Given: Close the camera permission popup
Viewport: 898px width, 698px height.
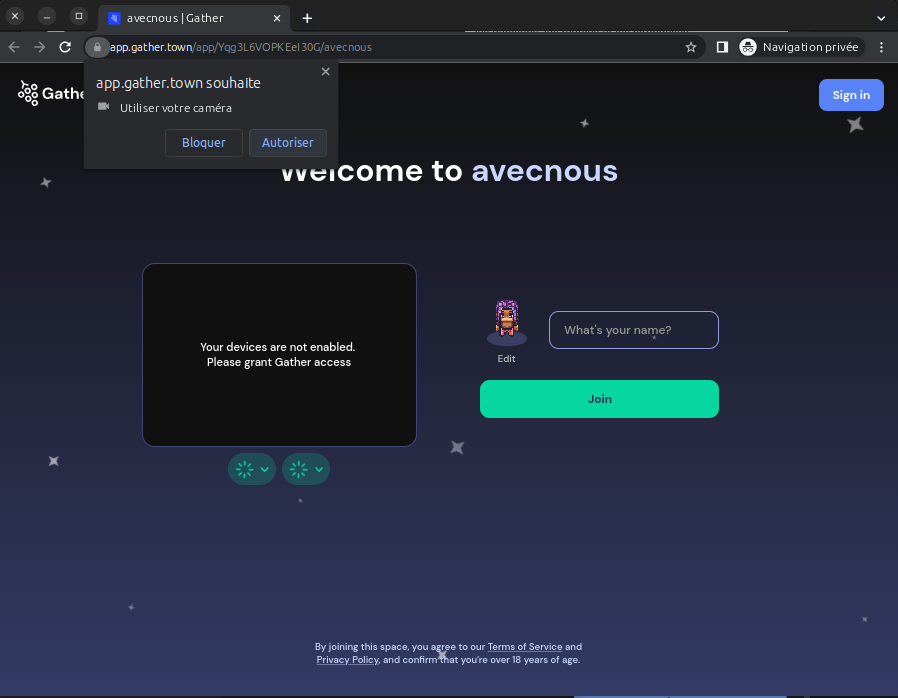Looking at the screenshot, I should click(325, 72).
